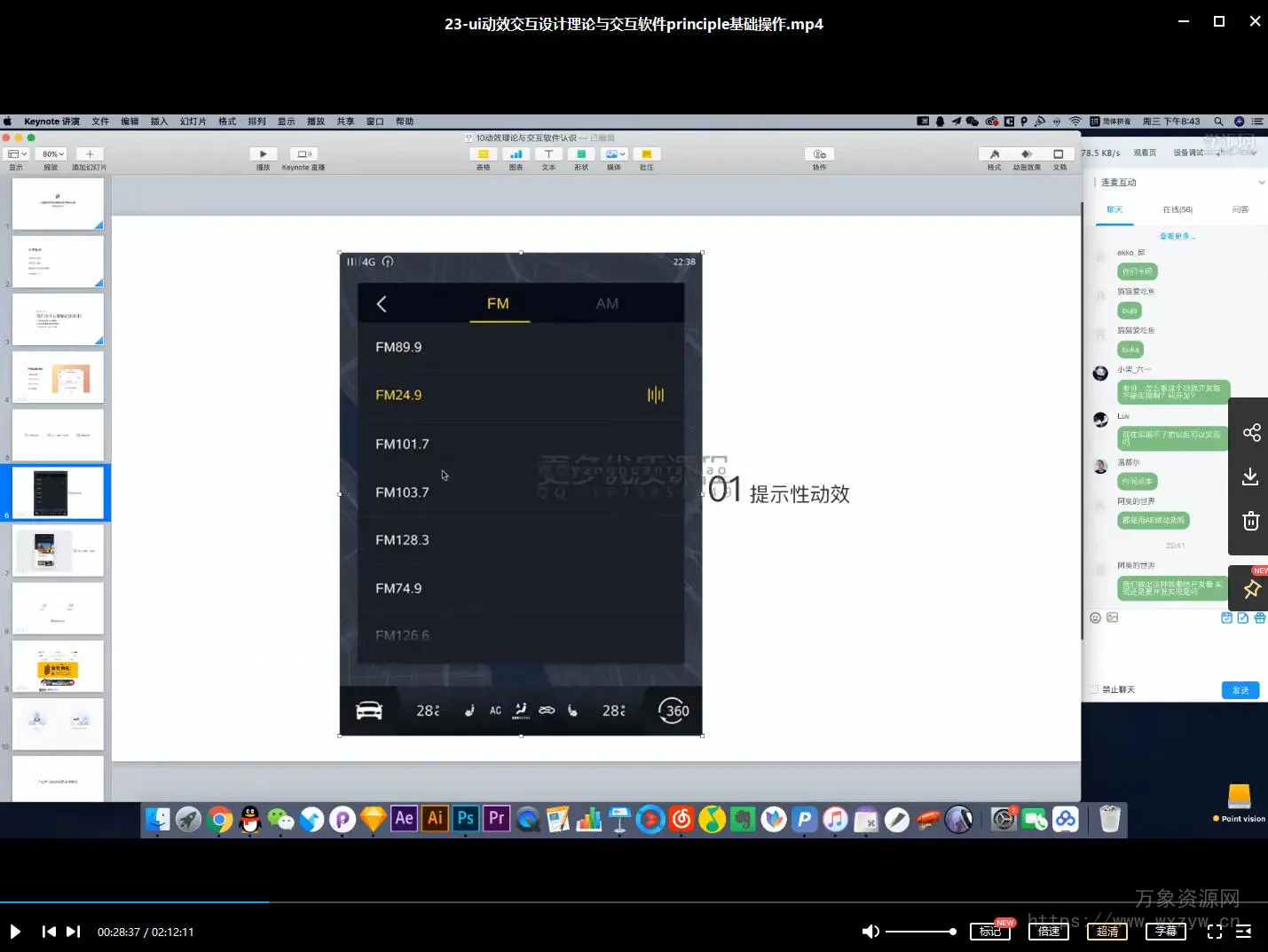Open the 超清 video quality menu
Screen dimensions: 1268x952
tap(1107, 932)
